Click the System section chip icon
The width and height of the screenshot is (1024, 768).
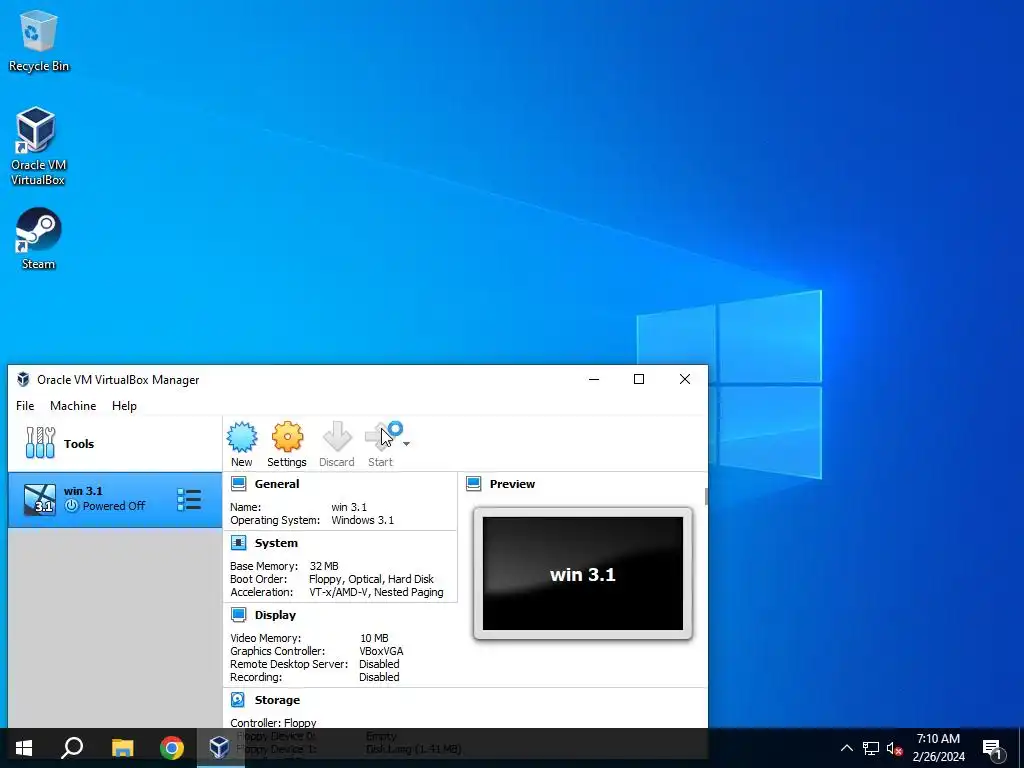click(x=238, y=543)
